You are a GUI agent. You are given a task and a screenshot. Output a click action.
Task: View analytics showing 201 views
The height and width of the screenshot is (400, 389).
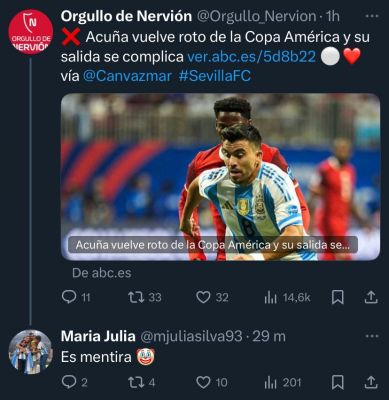pyautogui.click(x=283, y=382)
